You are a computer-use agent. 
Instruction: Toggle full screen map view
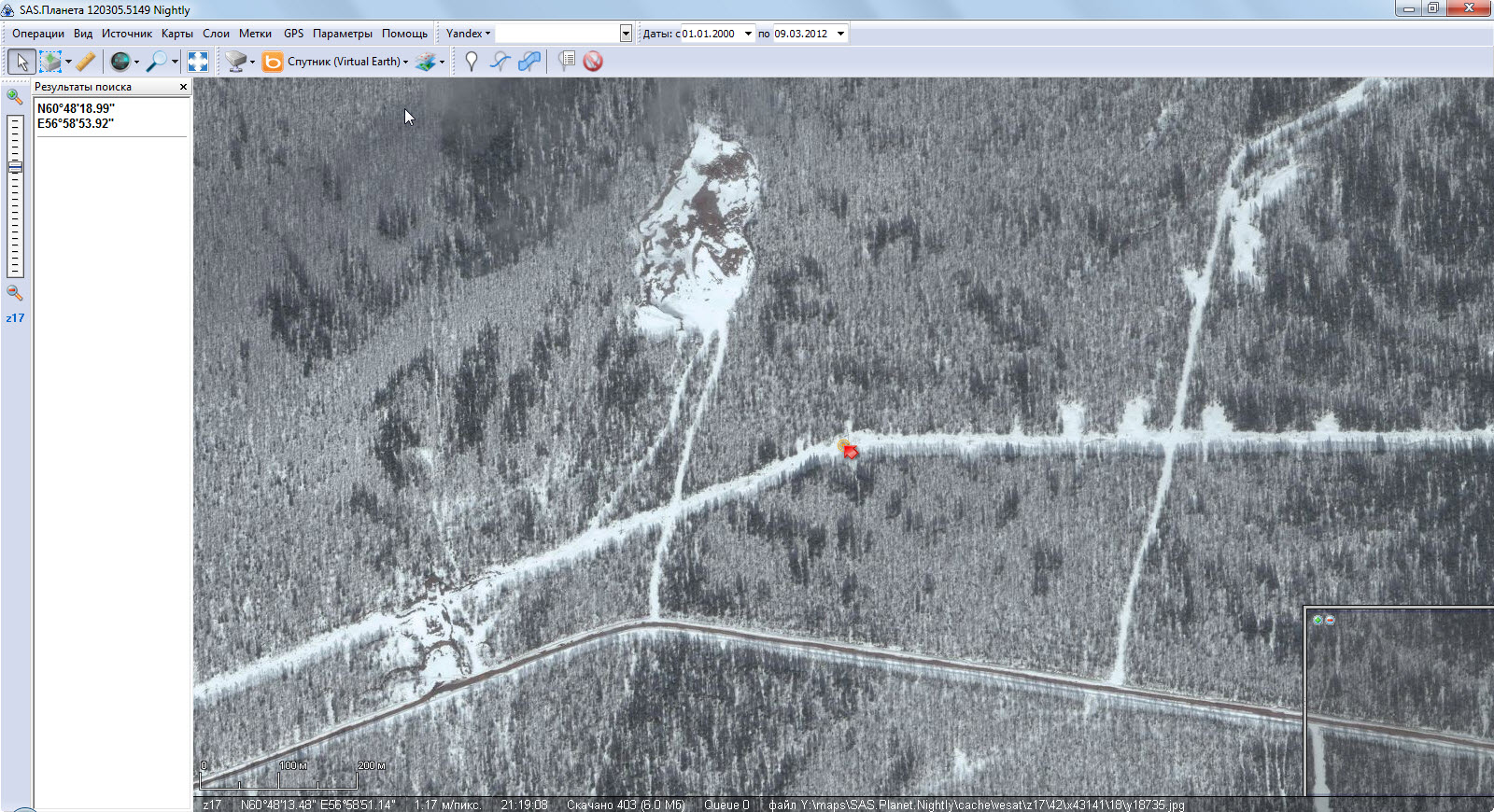198,62
